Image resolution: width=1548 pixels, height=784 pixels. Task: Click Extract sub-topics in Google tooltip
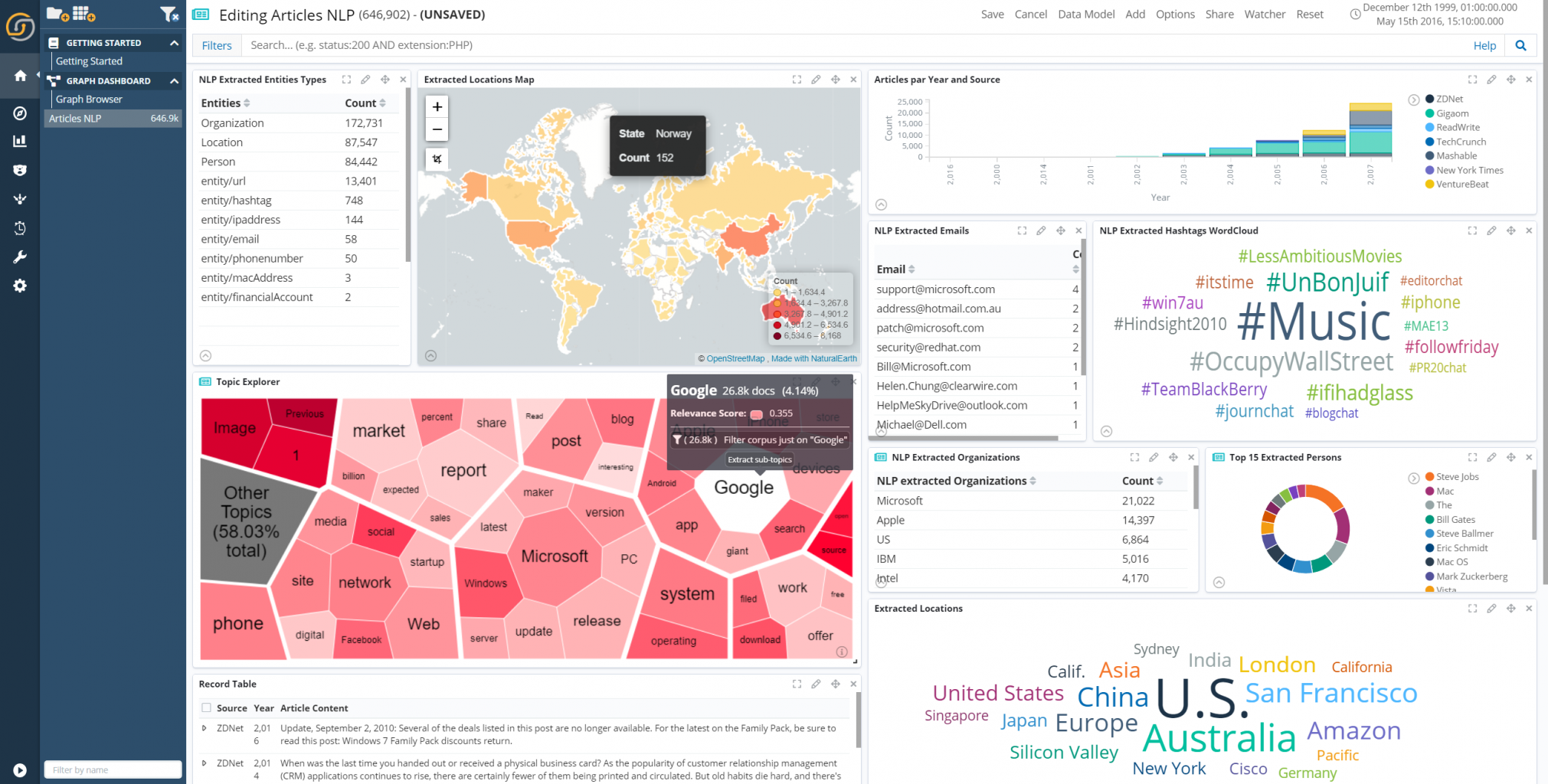pos(759,459)
